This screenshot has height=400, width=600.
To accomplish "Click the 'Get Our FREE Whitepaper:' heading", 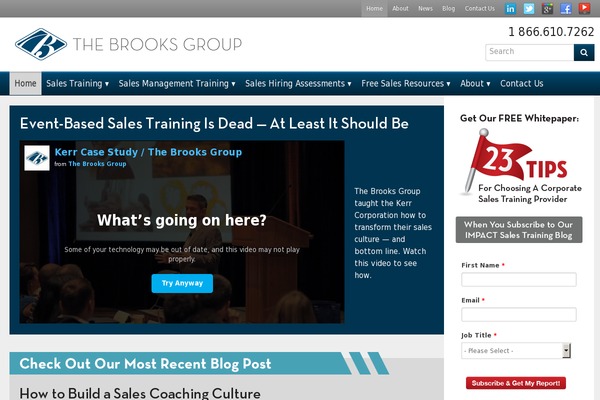I will coord(519,118).
